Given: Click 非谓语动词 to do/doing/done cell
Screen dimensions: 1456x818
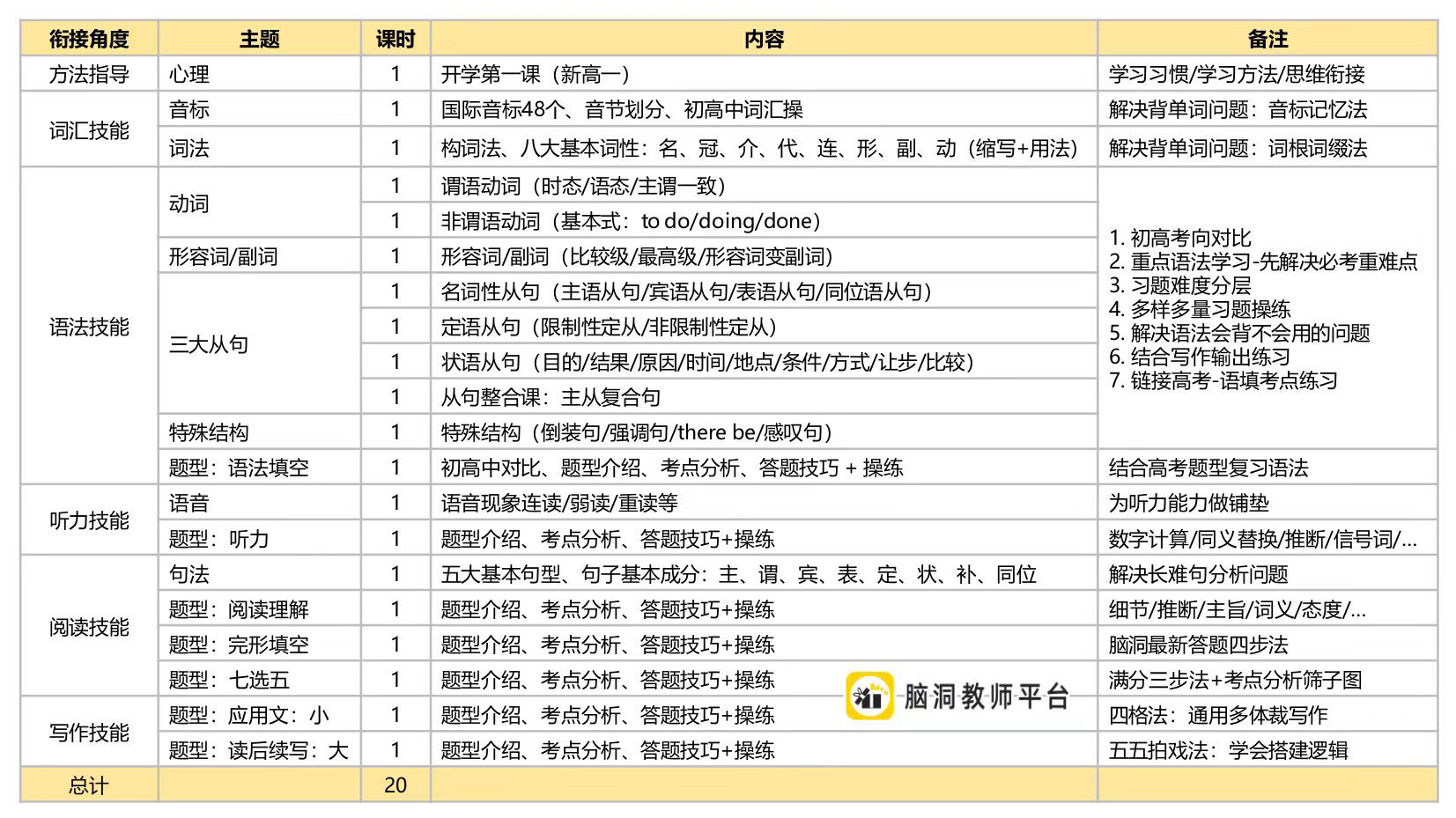Looking at the screenshot, I should (764, 220).
